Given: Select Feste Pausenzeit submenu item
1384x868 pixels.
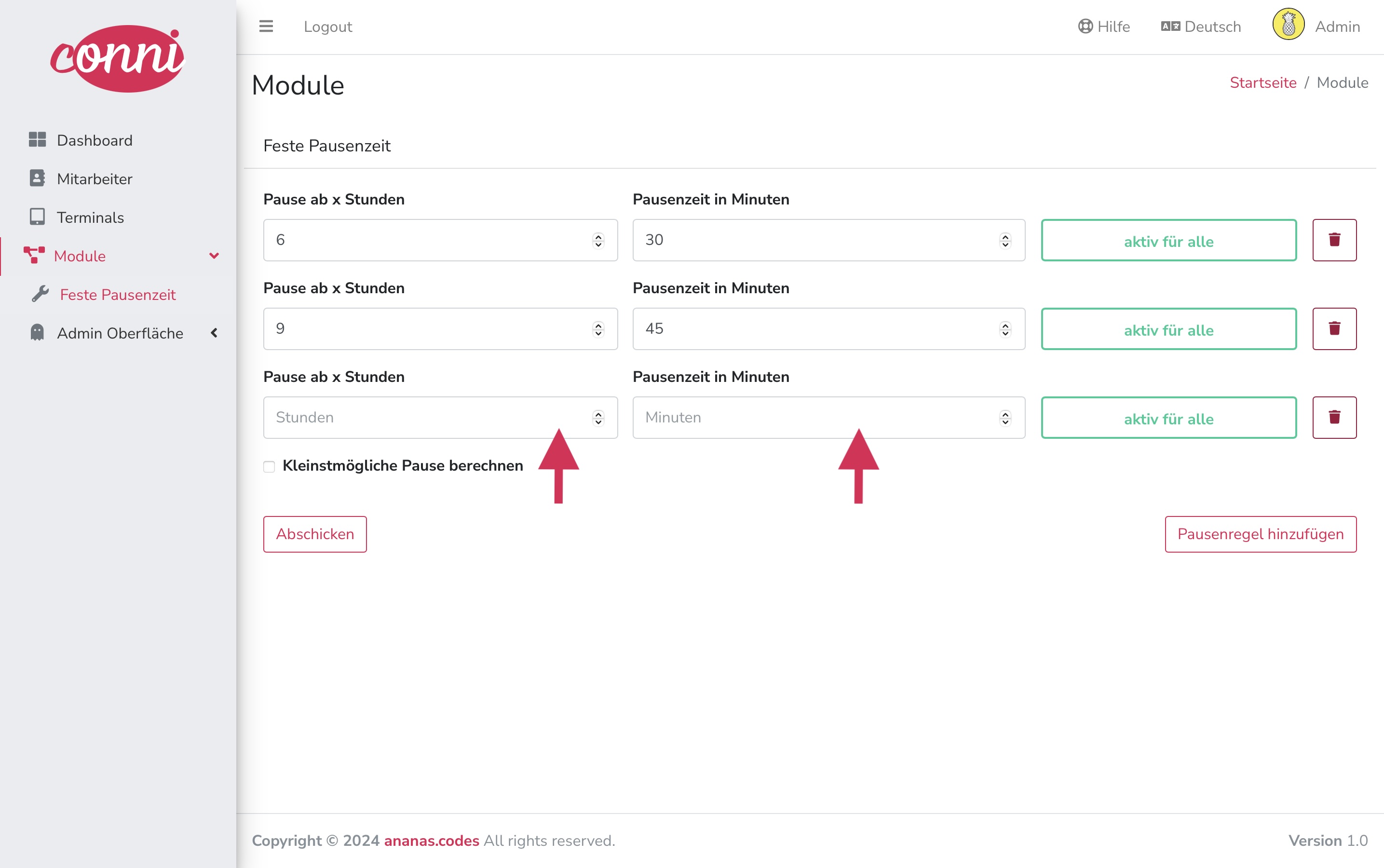Looking at the screenshot, I should 118,294.
